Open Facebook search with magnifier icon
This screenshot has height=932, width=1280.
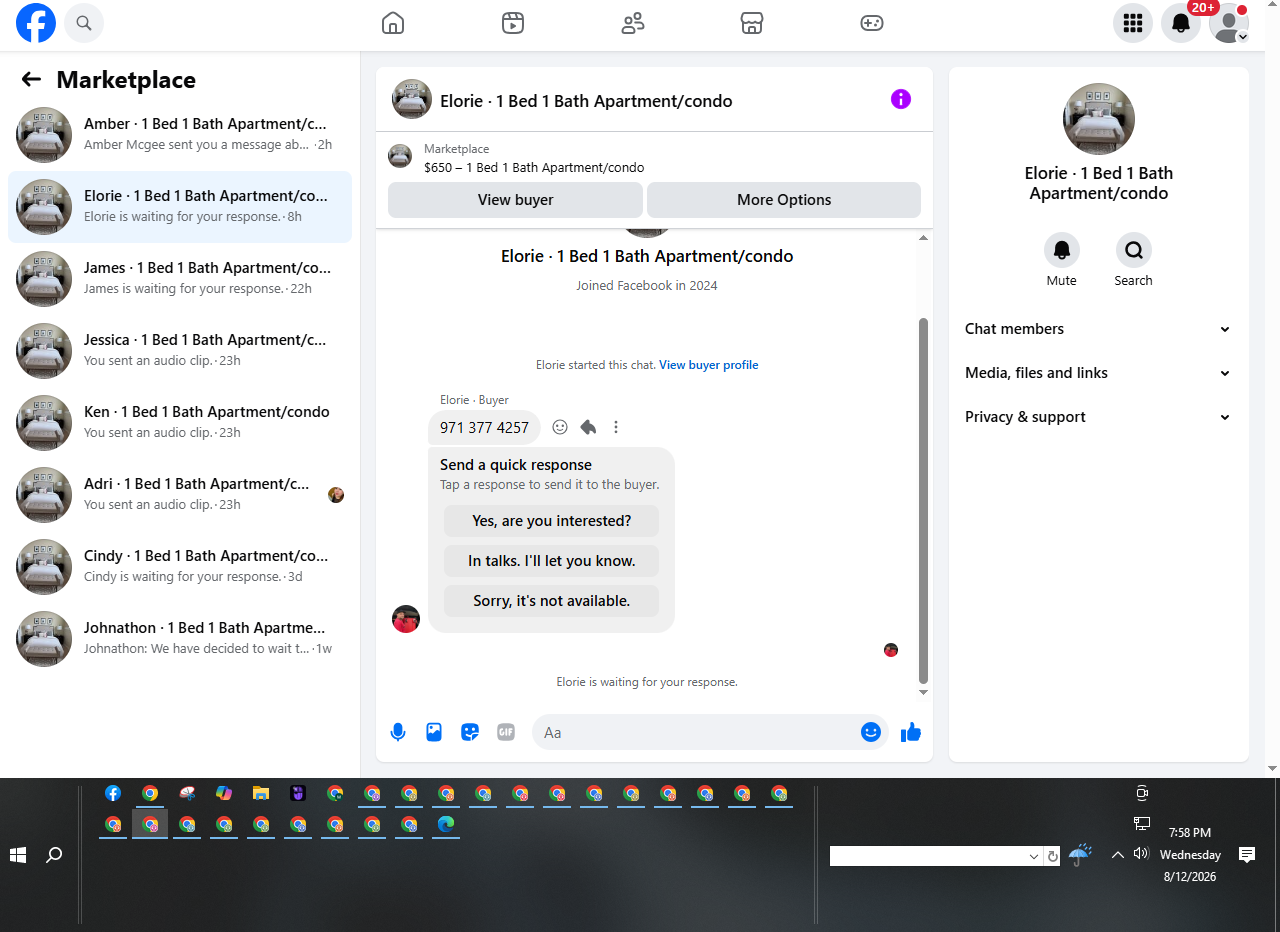84,23
